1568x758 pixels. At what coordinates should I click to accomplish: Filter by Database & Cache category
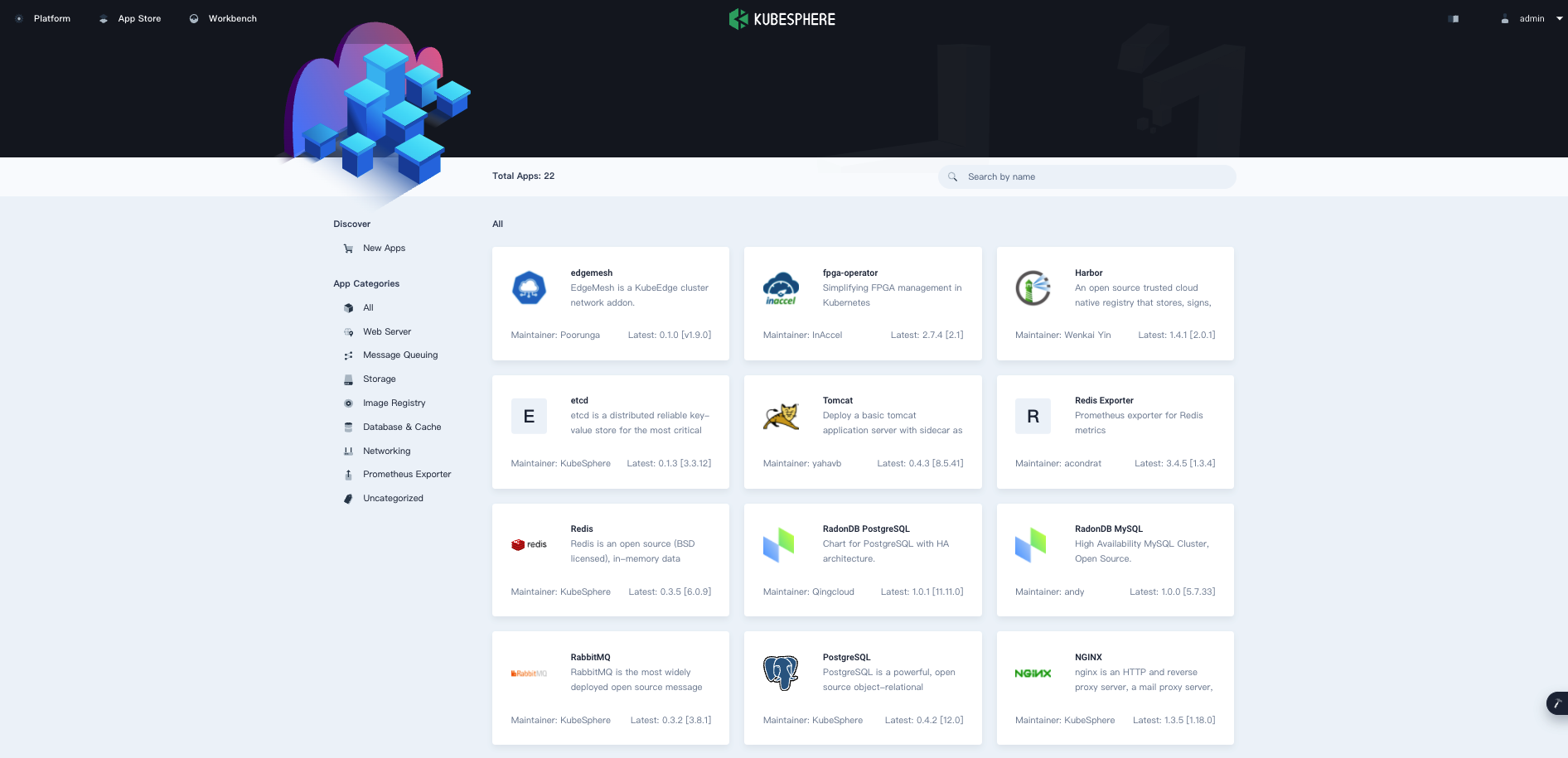coord(401,427)
